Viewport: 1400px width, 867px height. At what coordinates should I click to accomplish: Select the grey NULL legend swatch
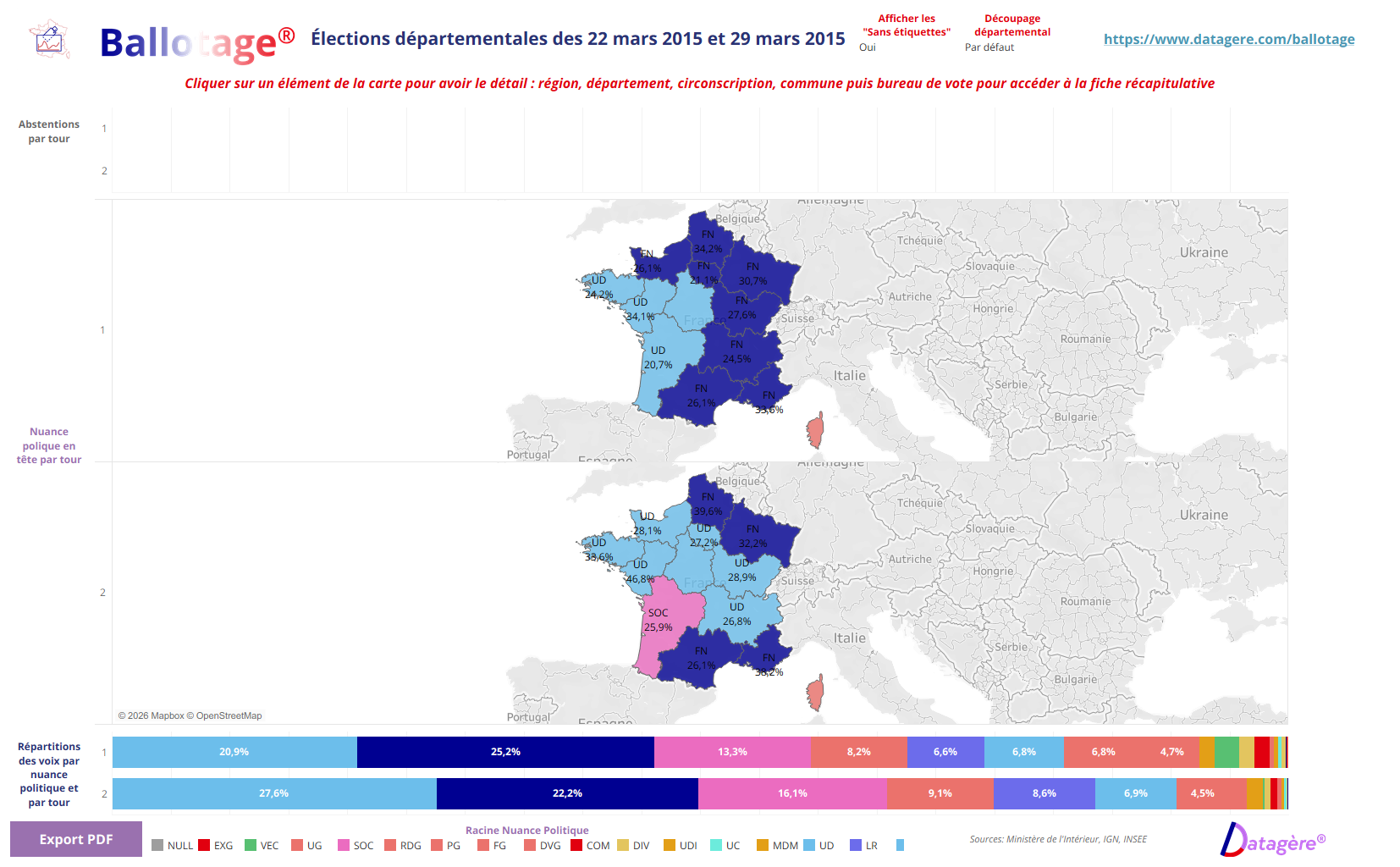coord(157,845)
